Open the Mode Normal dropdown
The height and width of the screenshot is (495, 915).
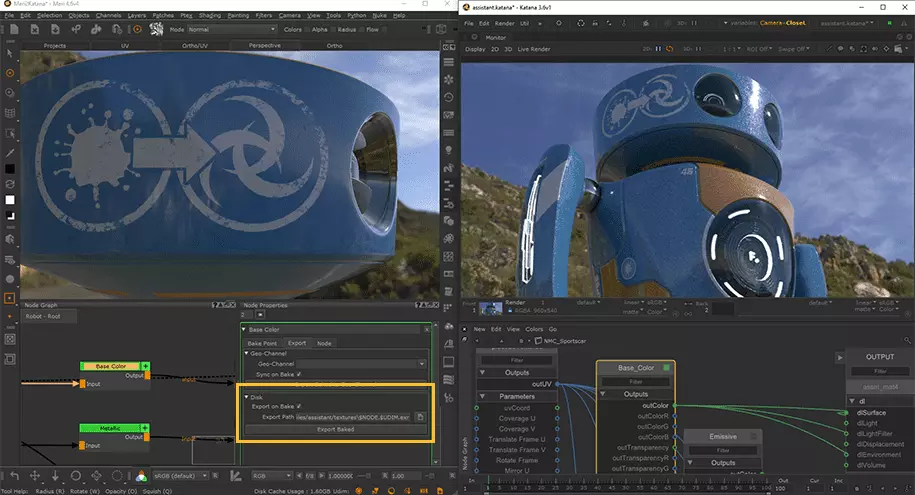[230, 30]
